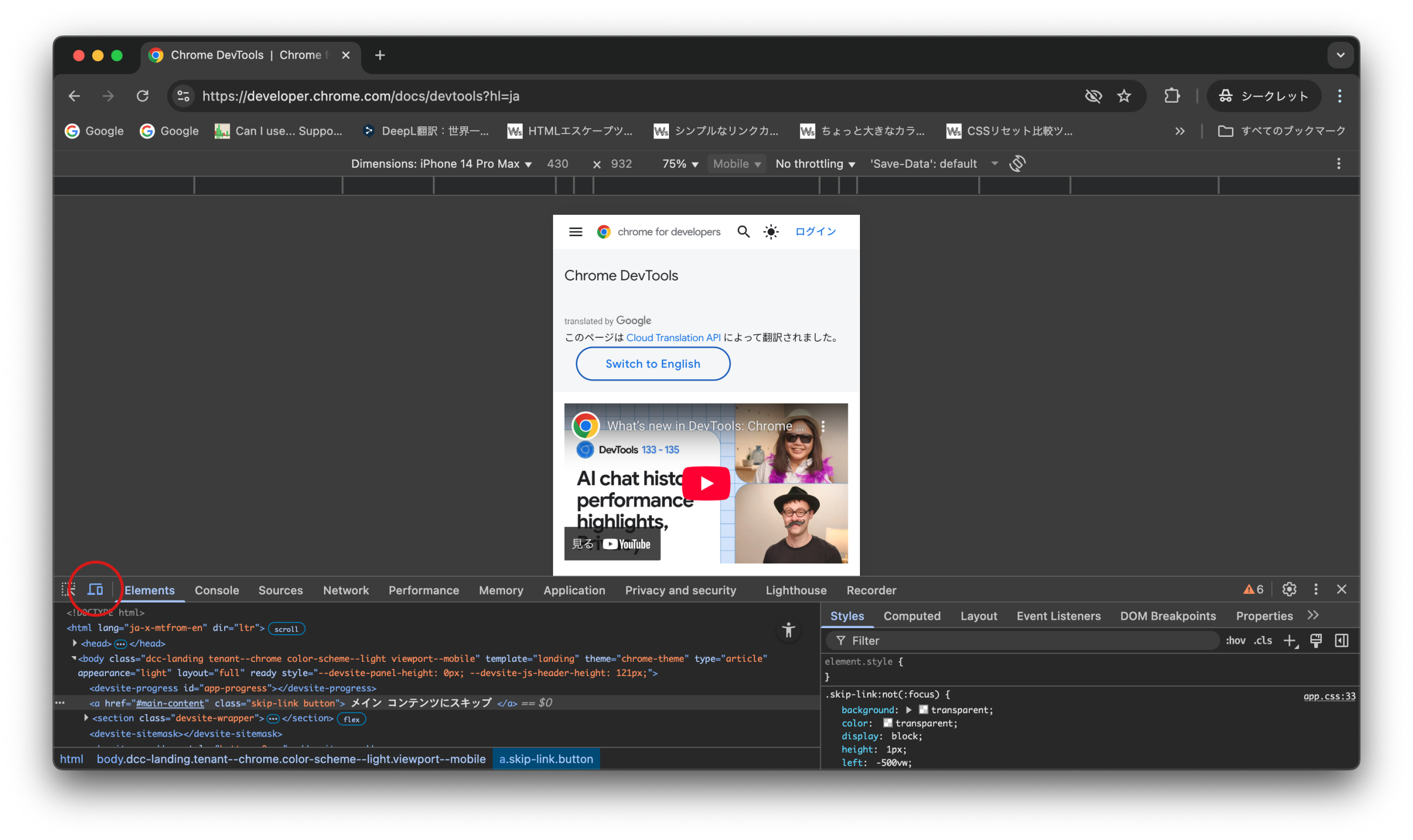
Task: Open DevTools customize three-dot menu
Action: click(x=1315, y=589)
